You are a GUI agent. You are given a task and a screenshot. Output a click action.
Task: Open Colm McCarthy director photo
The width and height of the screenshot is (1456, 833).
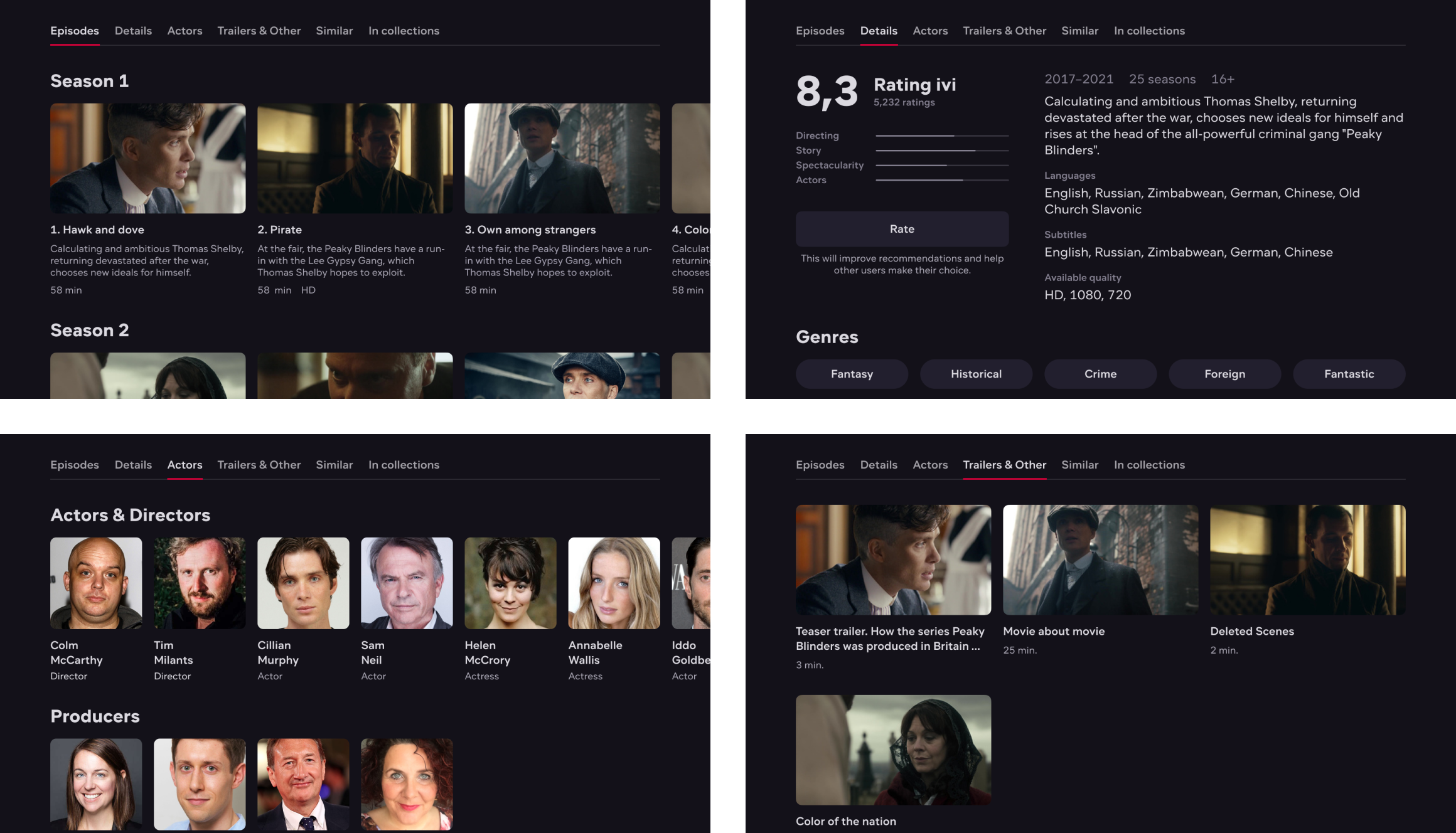(96, 583)
